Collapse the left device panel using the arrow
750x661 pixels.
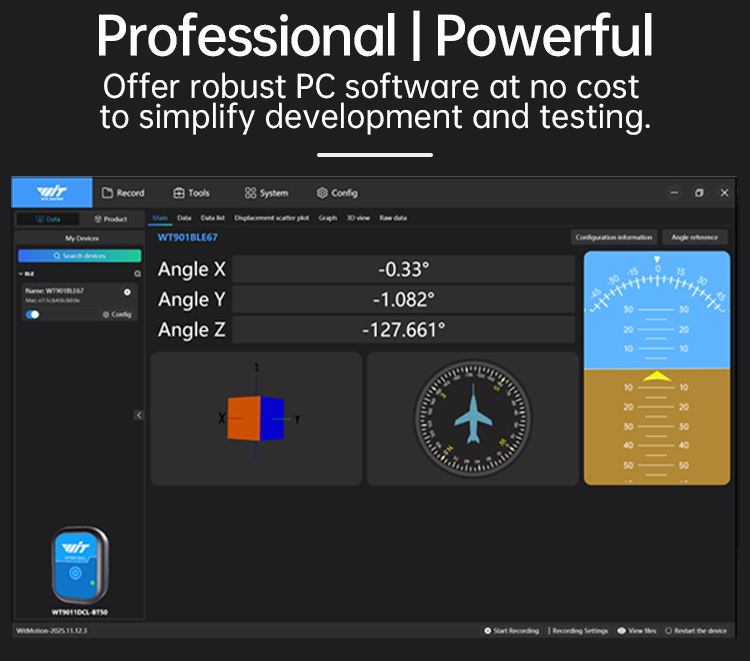click(x=138, y=415)
